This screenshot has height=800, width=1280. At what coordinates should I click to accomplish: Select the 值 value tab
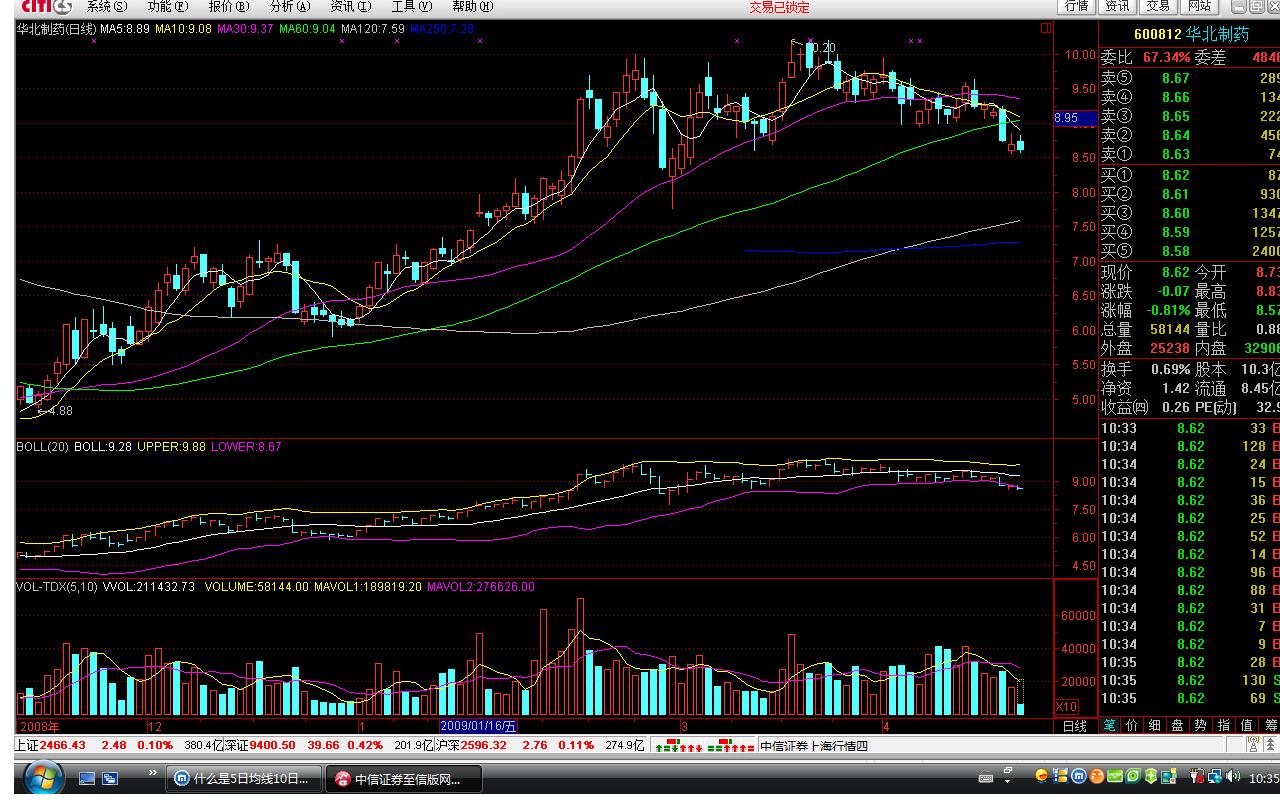pyautogui.click(x=1247, y=726)
